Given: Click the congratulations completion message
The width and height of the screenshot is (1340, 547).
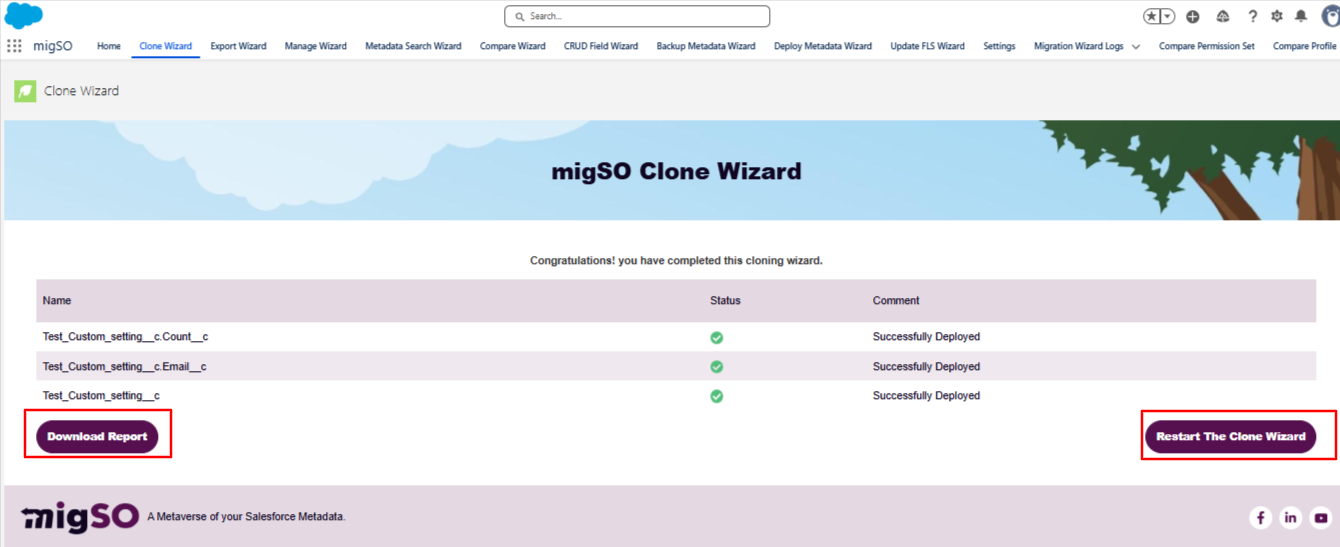Looking at the screenshot, I should click(676, 260).
